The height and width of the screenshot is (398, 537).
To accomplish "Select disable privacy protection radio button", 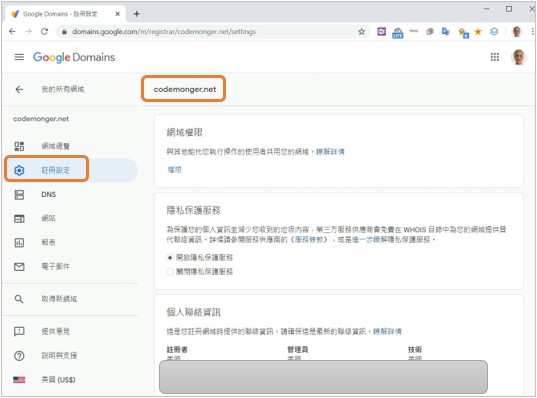I will pyautogui.click(x=170, y=272).
